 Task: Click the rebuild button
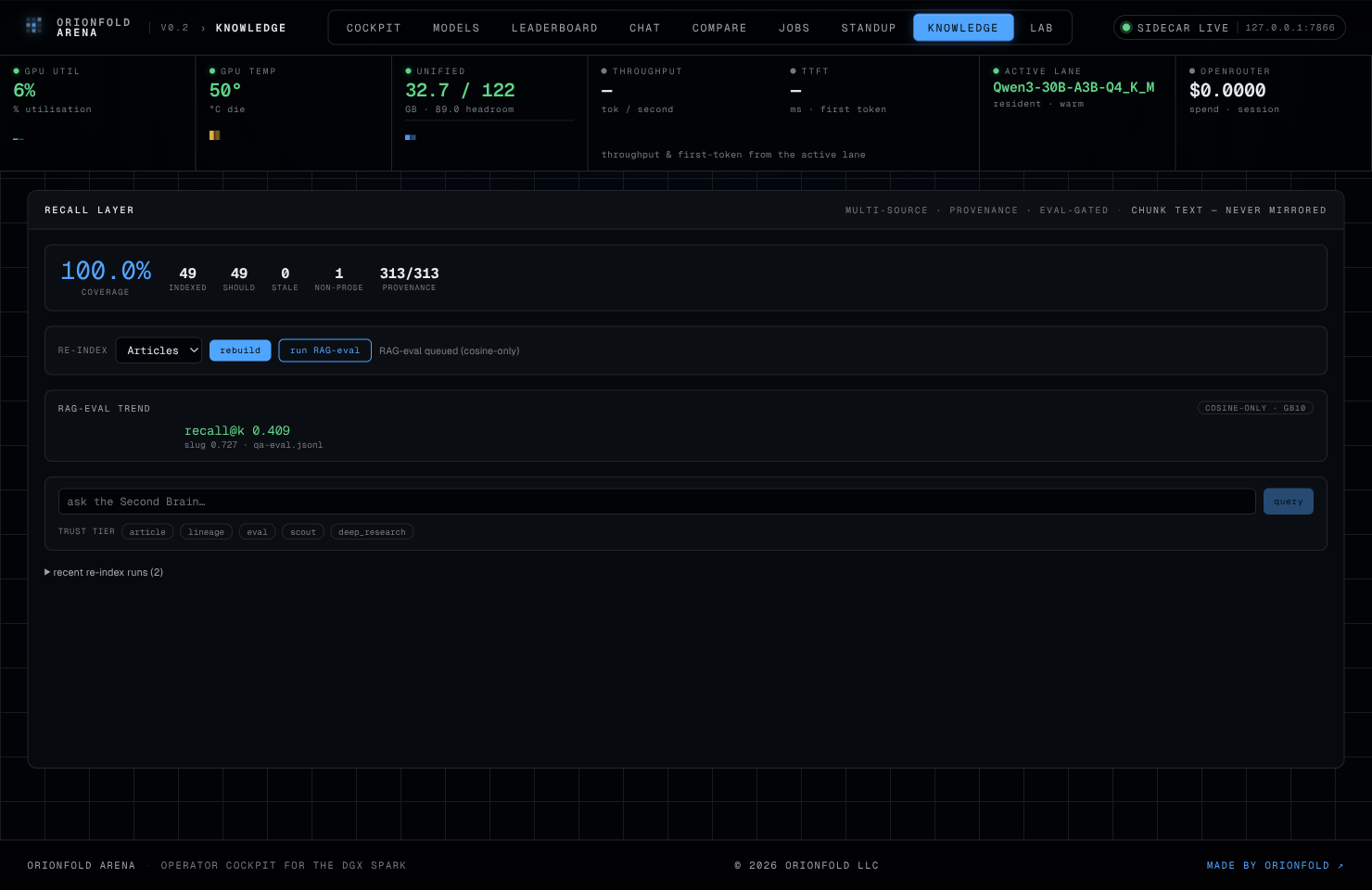coord(240,350)
